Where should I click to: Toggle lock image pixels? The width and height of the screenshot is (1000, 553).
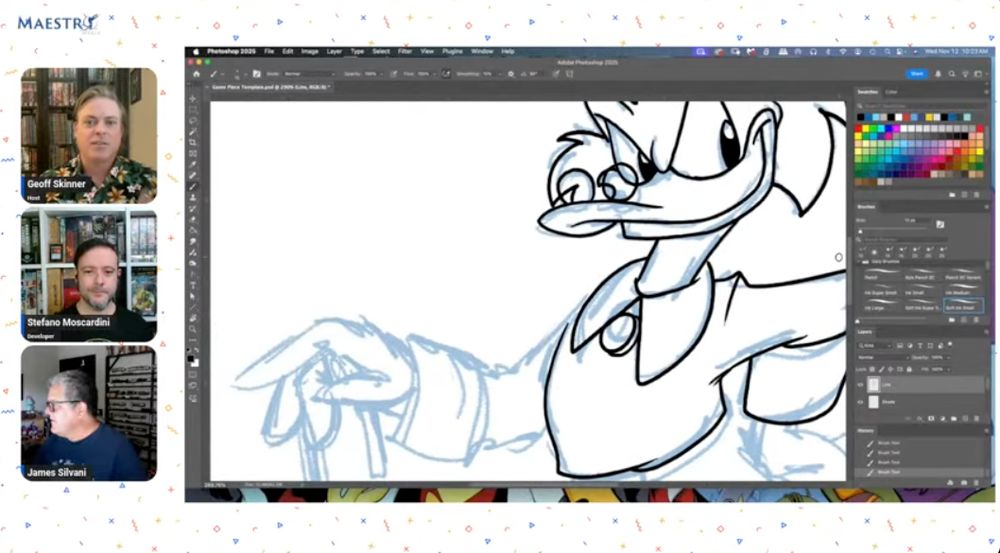882,369
